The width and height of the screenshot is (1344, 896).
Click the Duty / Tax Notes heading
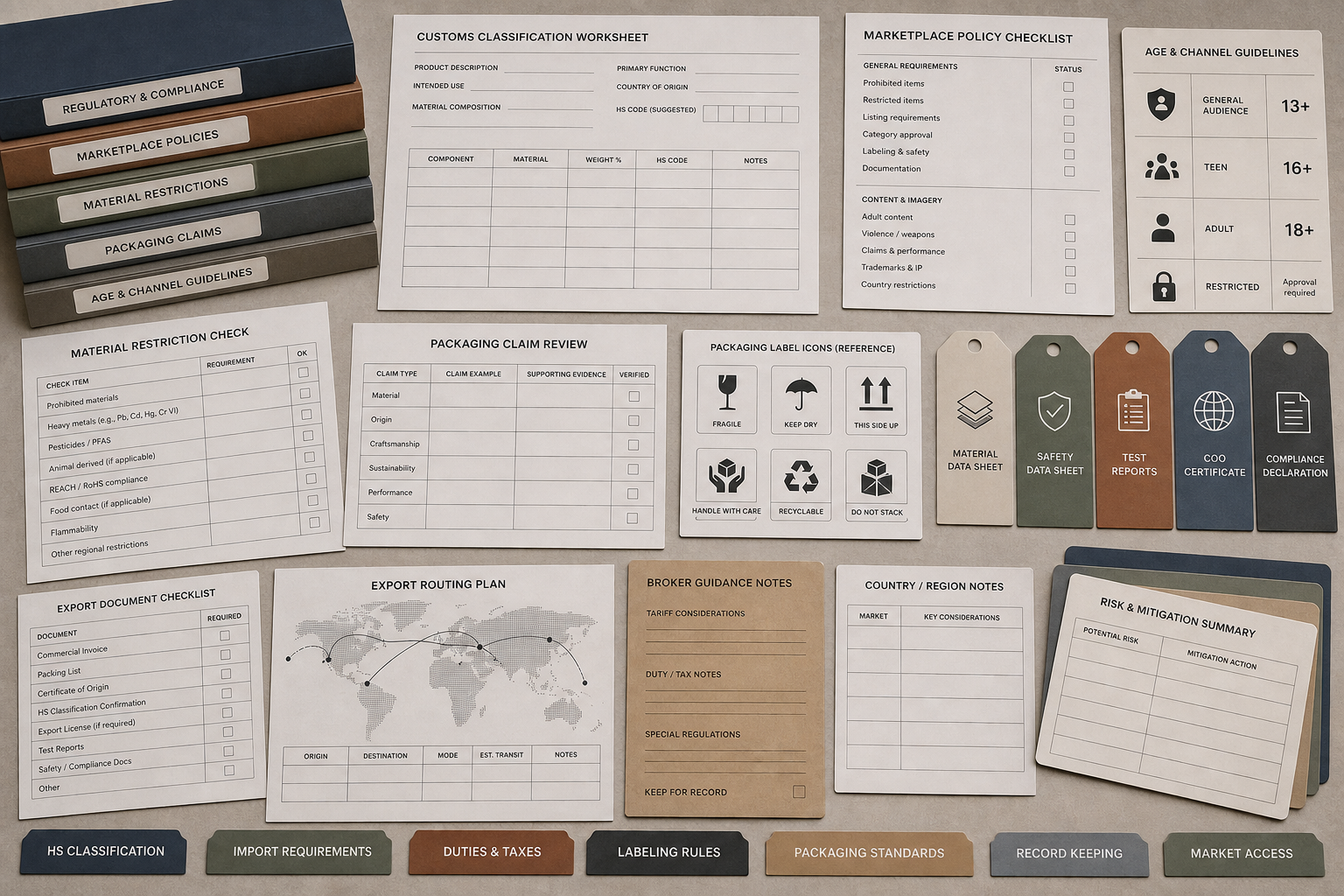683,675
